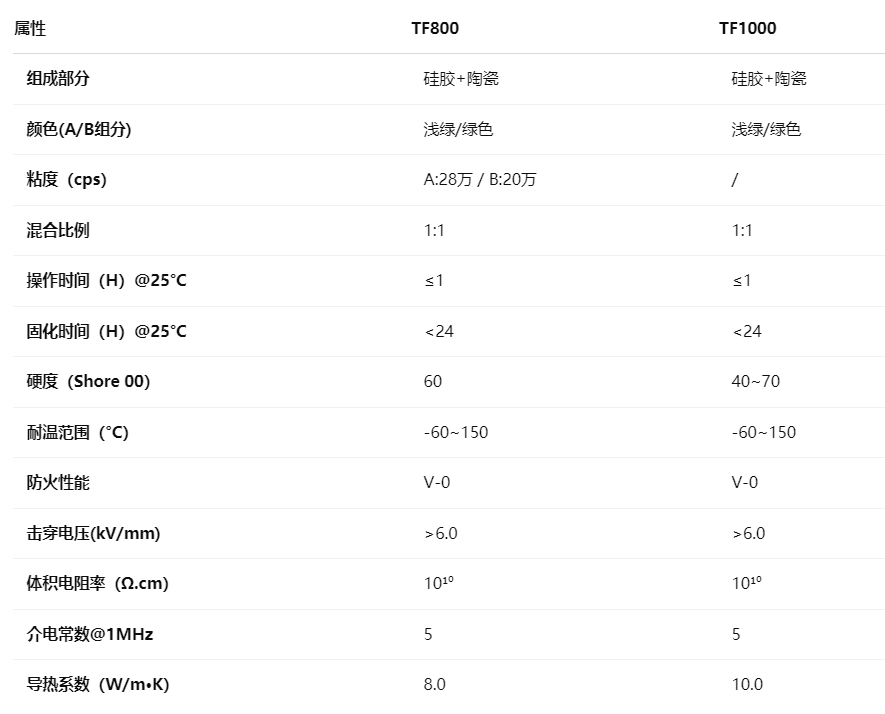Viewport: 885px width, 714px height.
Task: Select the 颜色(A/B组分) row label
Action: pyautogui.click(x=79, y=129)
